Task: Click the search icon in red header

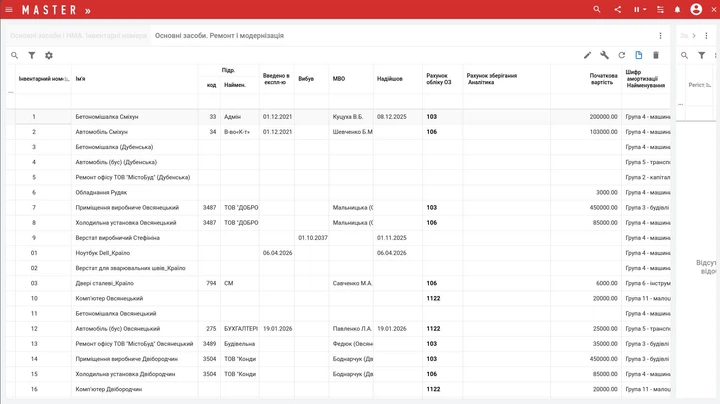Action: (596, 9)
